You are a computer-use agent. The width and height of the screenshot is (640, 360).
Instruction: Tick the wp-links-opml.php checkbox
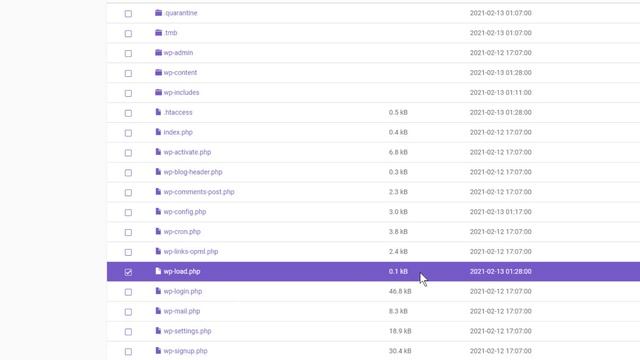coord(128,252)
